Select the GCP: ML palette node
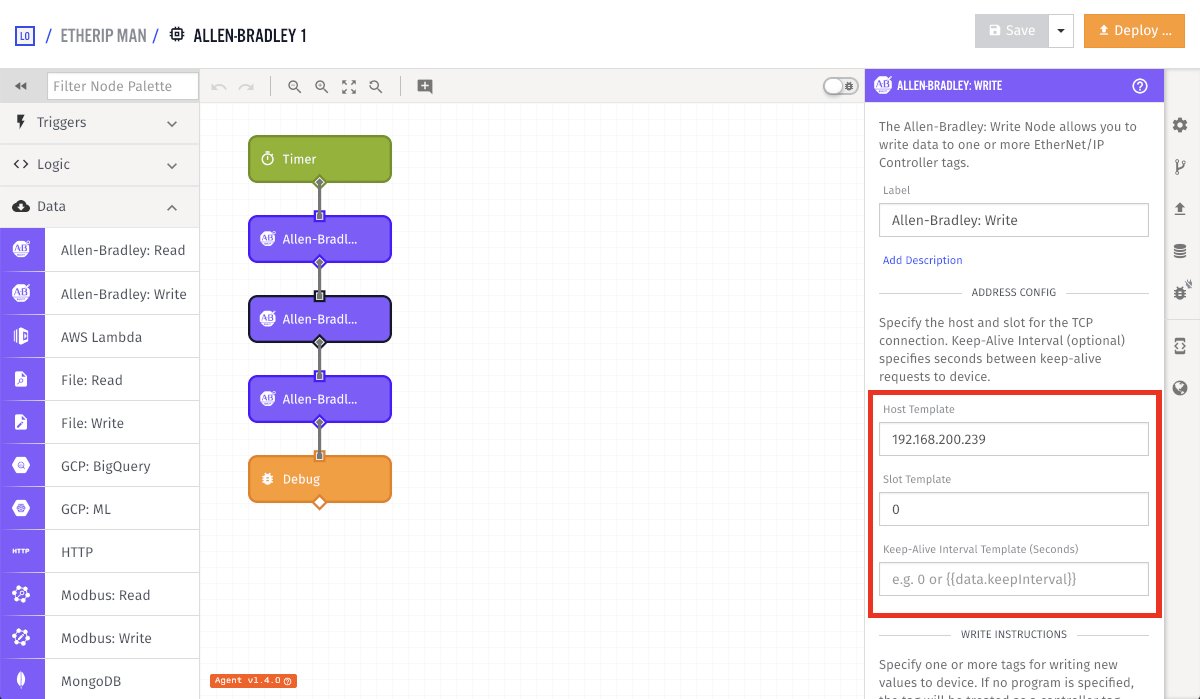The height and width of the screenshot is (699, 1200). 100,509
